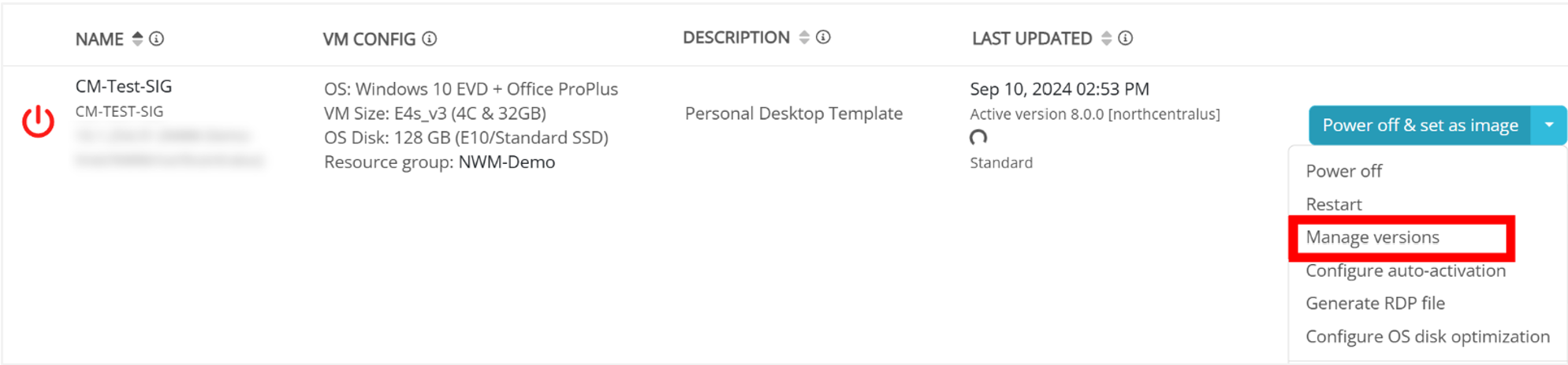The width and height of the screenshot is (1568, 365).
Task: Click Generate RDP file option
Action: pos(1375,304)
